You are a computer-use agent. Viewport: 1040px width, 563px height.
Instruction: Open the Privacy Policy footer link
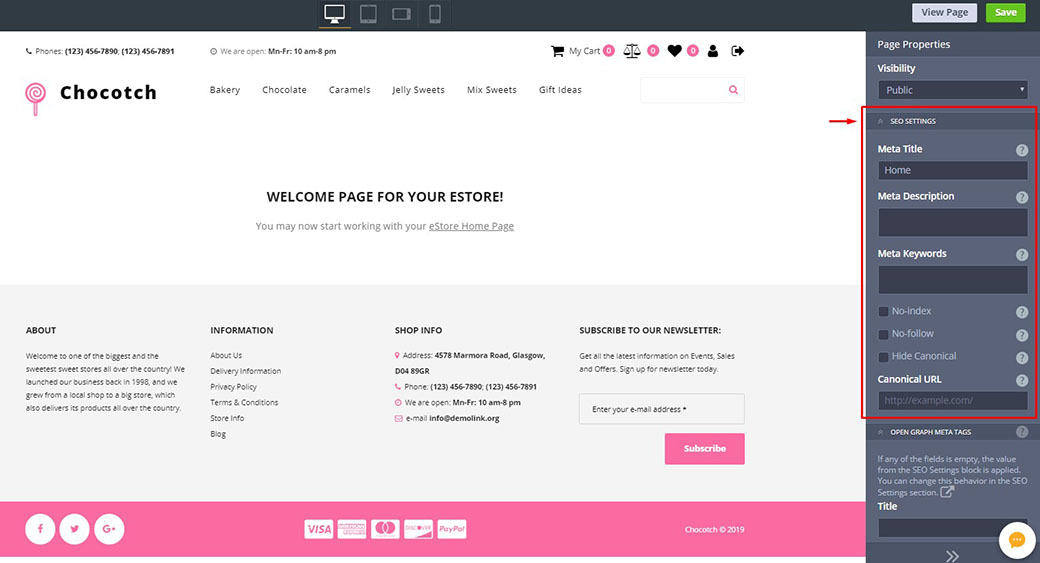click(x=233, y=387)
